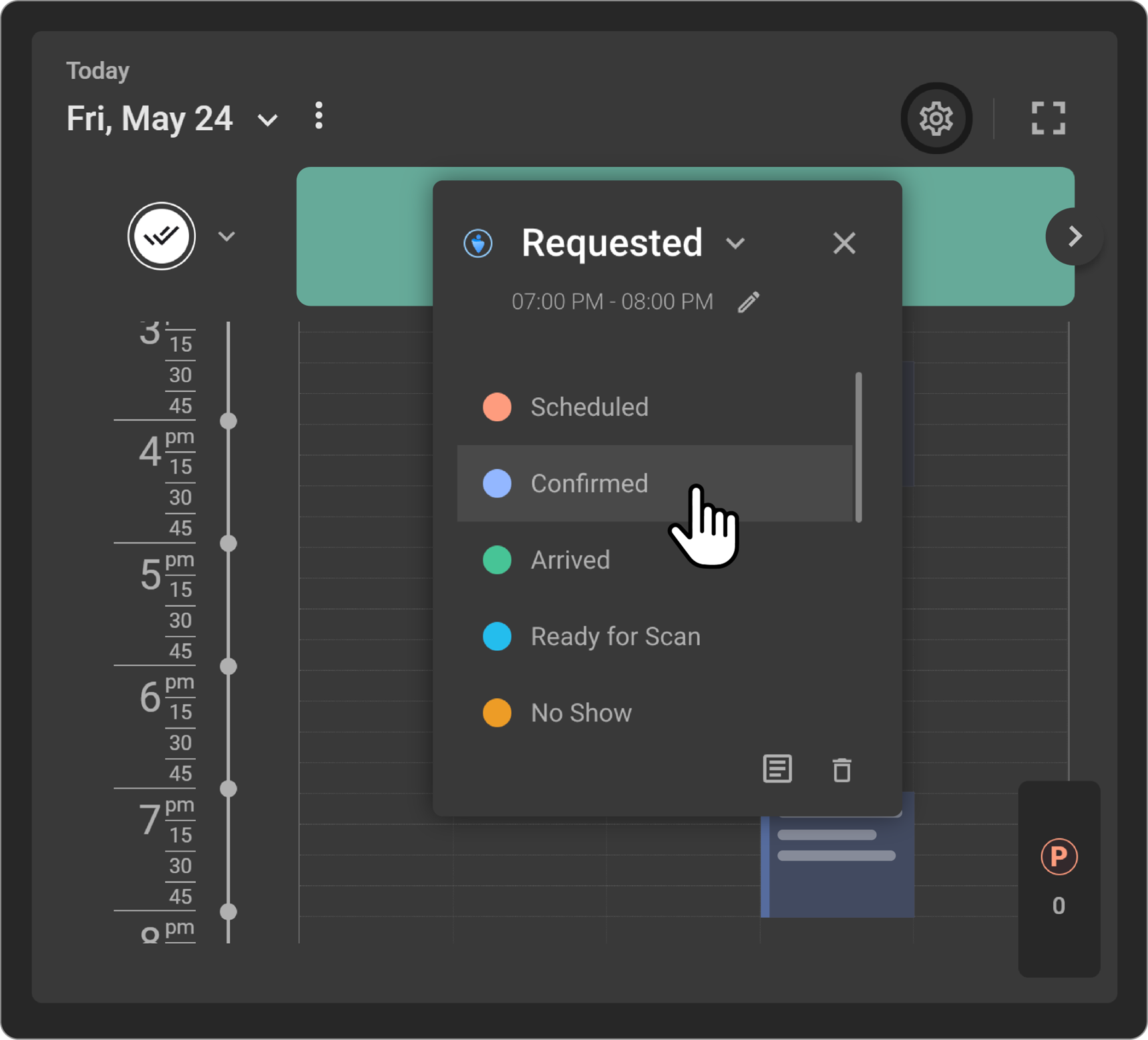This screenshot has width=1148, height=1040.
Task: Select the Confirmed status option
Action: coord(589,484)
